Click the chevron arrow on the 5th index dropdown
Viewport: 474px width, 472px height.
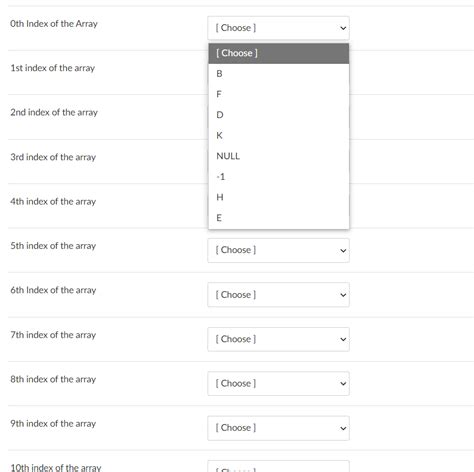pos(343,251)
